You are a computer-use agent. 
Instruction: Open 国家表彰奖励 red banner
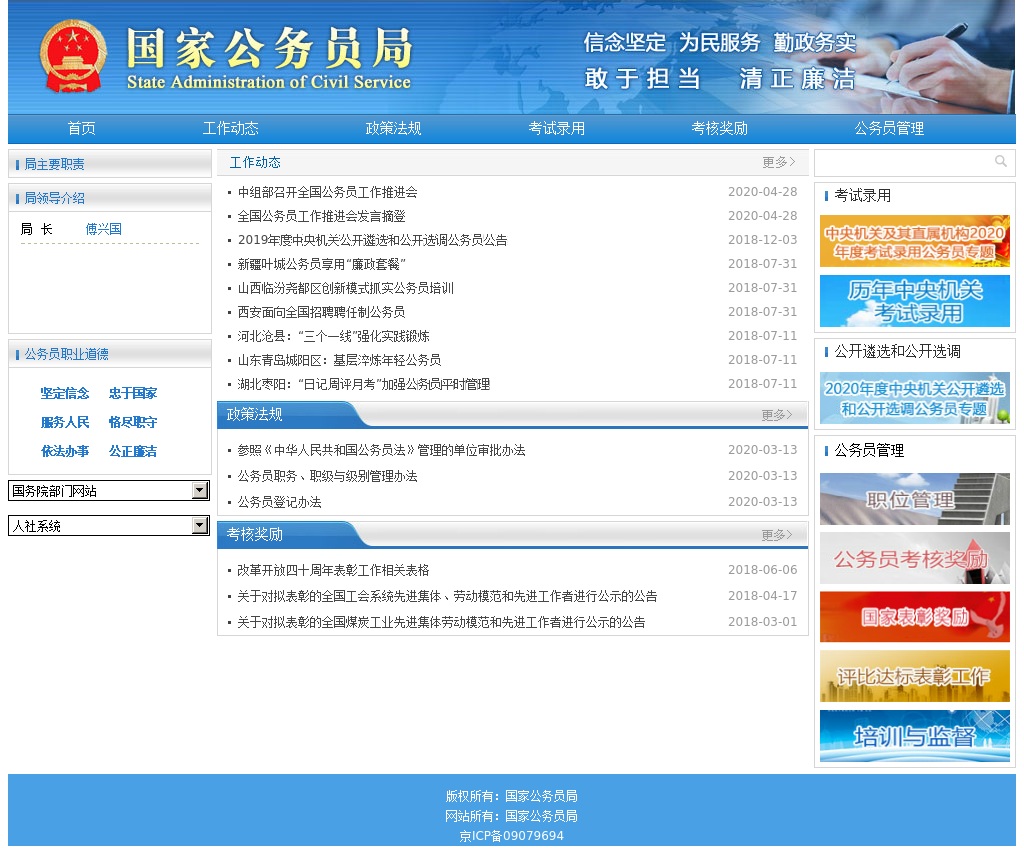pyautogui.click(x=914, y=617)
